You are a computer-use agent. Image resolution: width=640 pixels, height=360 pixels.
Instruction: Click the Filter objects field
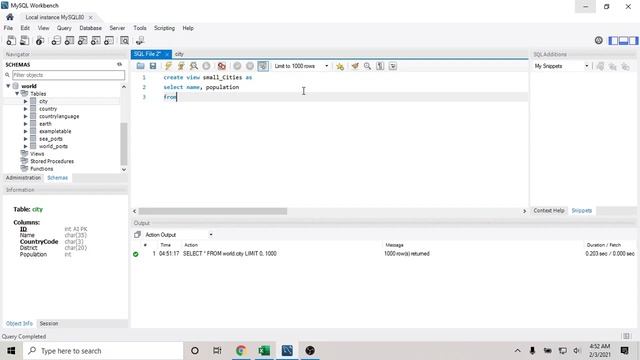[x=68, y=75]
